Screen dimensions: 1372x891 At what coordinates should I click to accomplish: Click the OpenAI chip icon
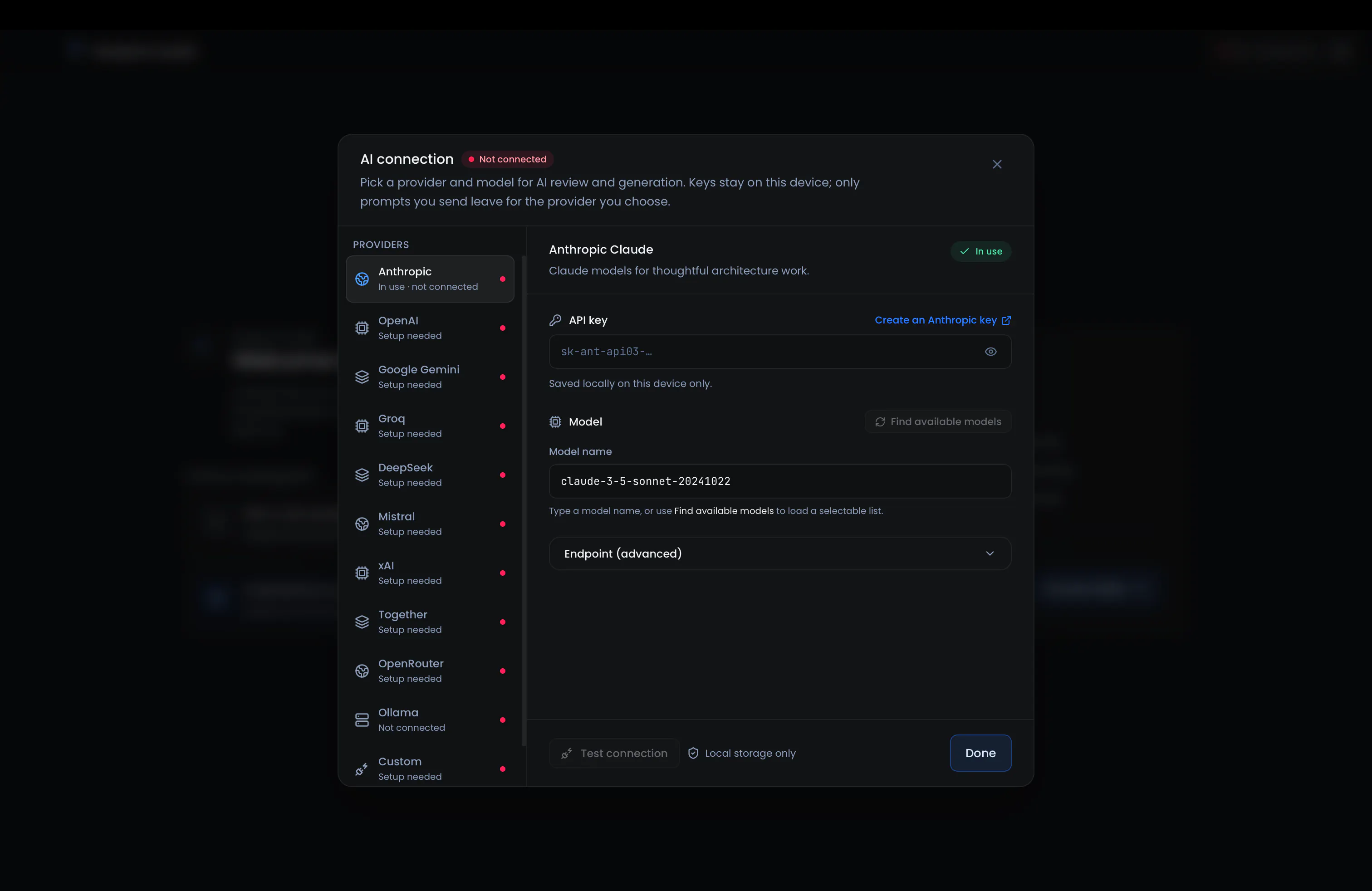(x=362, y=328)
